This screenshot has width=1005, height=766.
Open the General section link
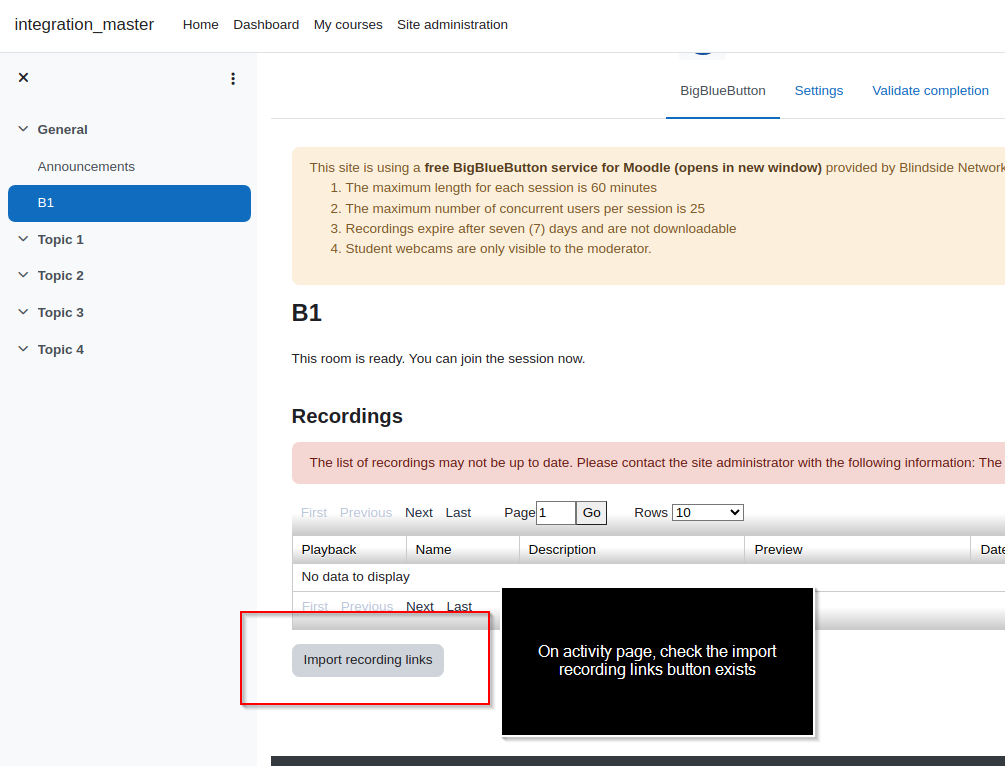(x=62, y=129)
